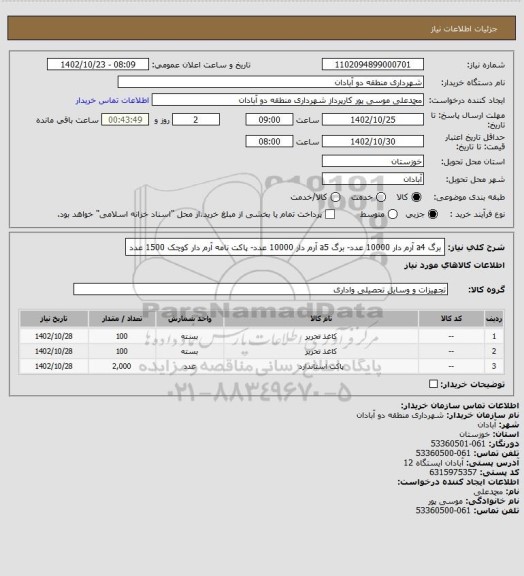Viewport: 524px width, 576px height.
Task: Select the کالا/خدمت radio button
Action: (335, 197)
